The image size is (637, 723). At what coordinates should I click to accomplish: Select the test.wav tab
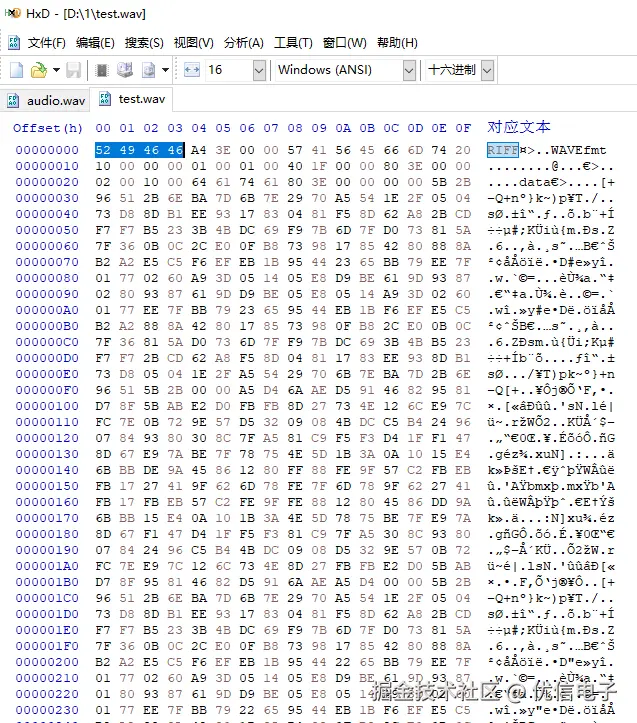132,99
